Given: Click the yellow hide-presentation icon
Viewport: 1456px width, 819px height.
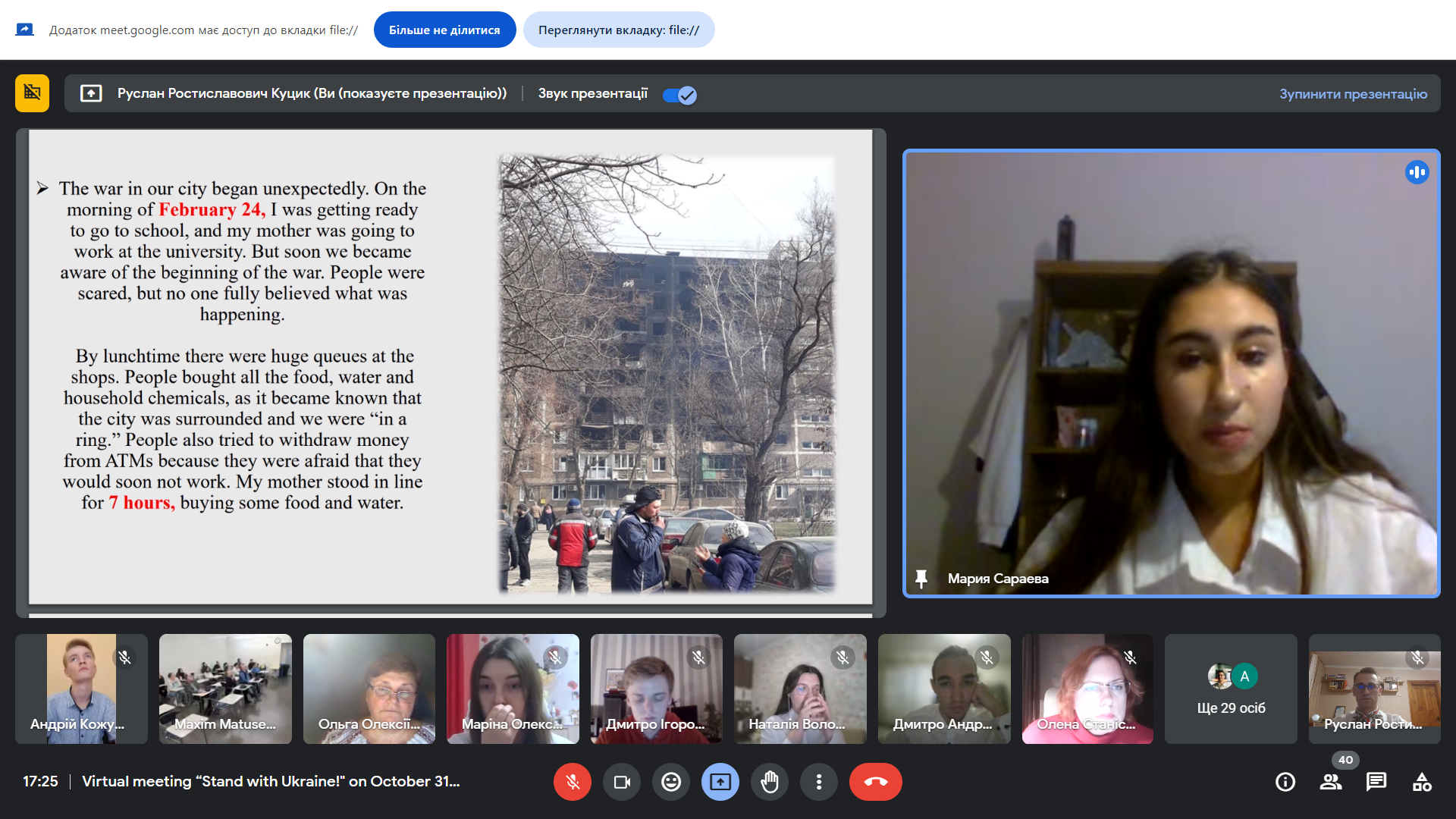Looking at the screenshot, I should point(32,93).
